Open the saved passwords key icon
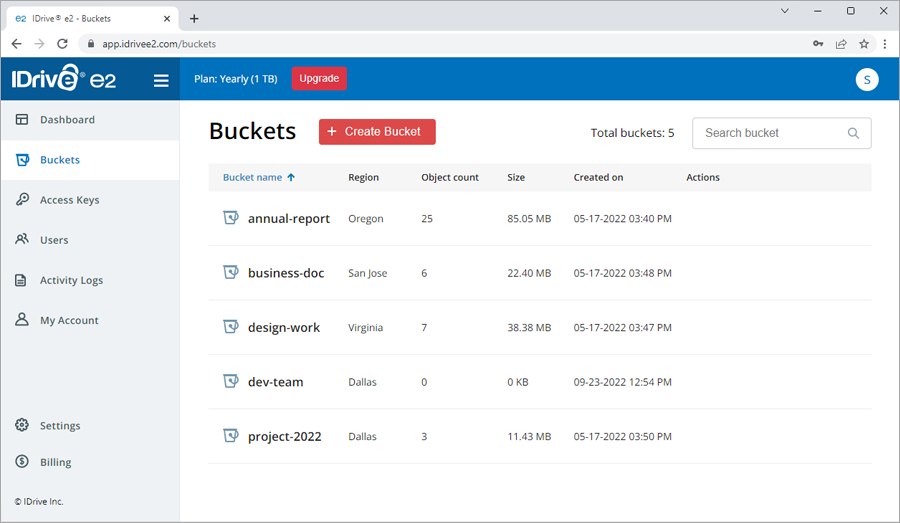Image resolution: width=900 pixels, height=523 pixels. (818, 44)
